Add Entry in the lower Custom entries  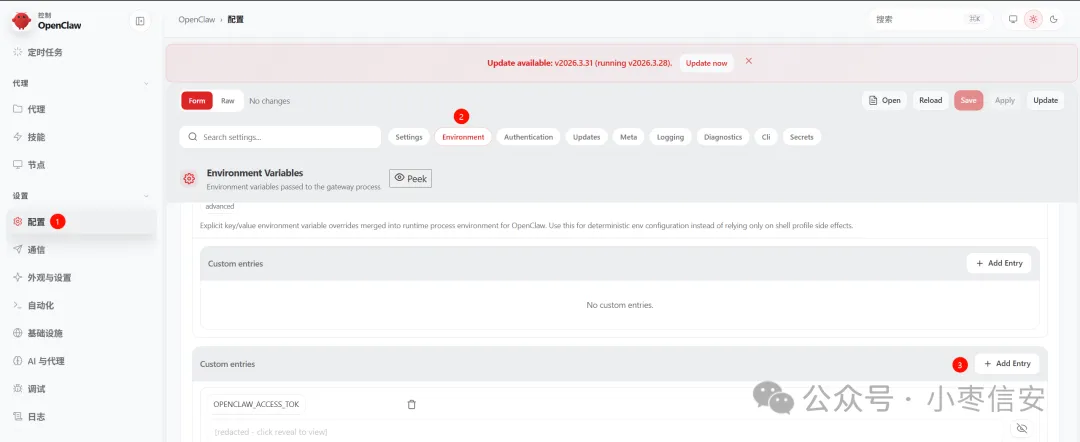click(1007, 364)
